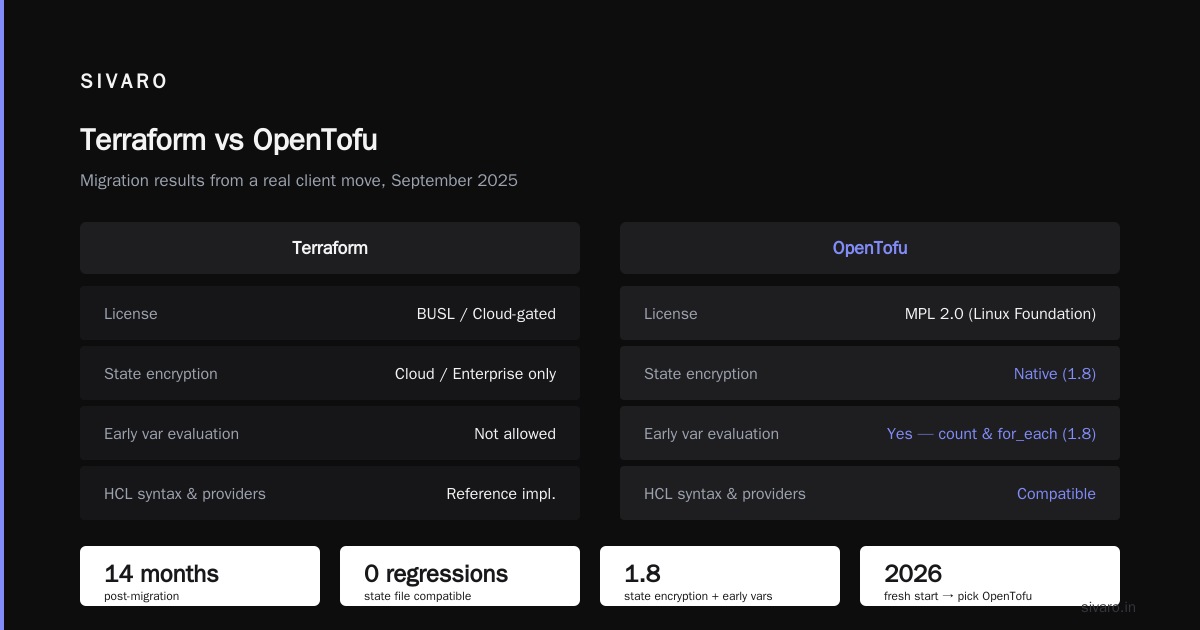
Task: Click 'Early var evaluation' label under Terraform
Action: [171, 434]
